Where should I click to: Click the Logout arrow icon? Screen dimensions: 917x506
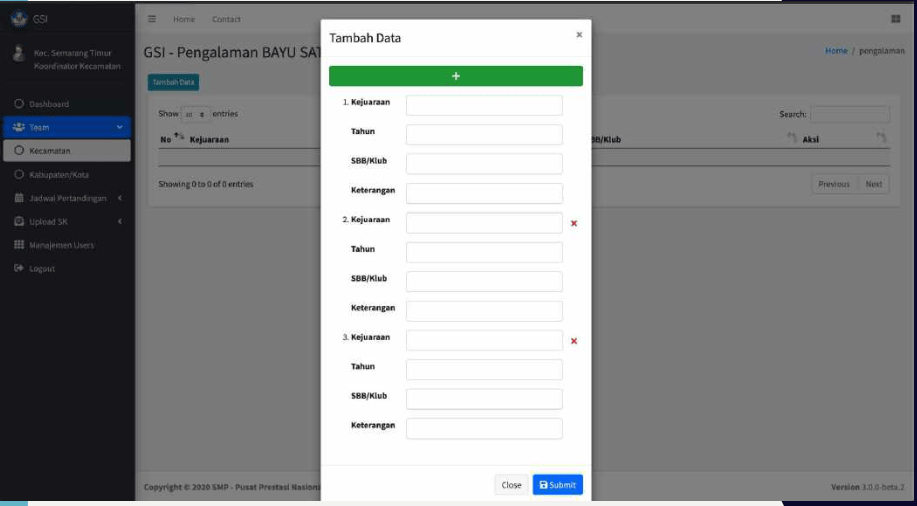point(19,269)
